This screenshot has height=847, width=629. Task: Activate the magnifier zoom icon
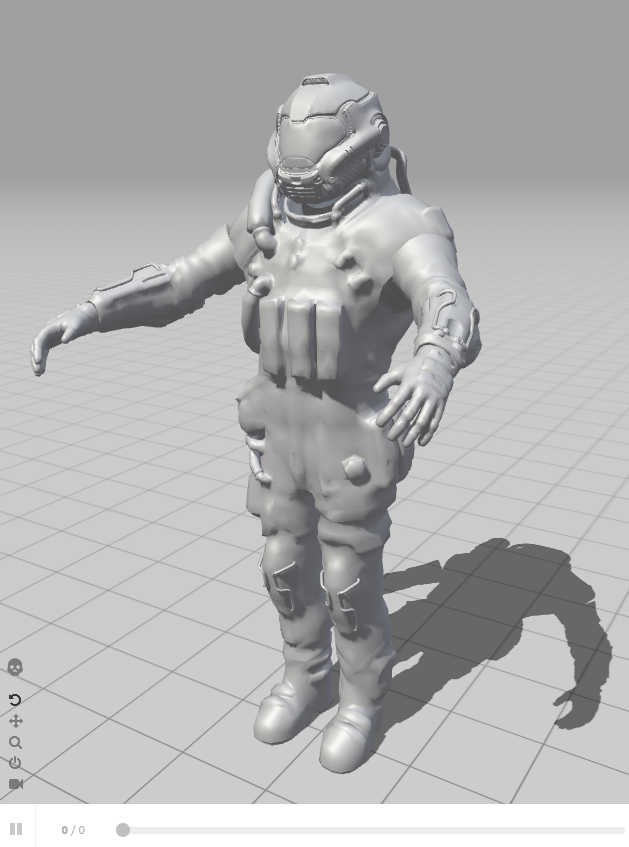point(16,743)
